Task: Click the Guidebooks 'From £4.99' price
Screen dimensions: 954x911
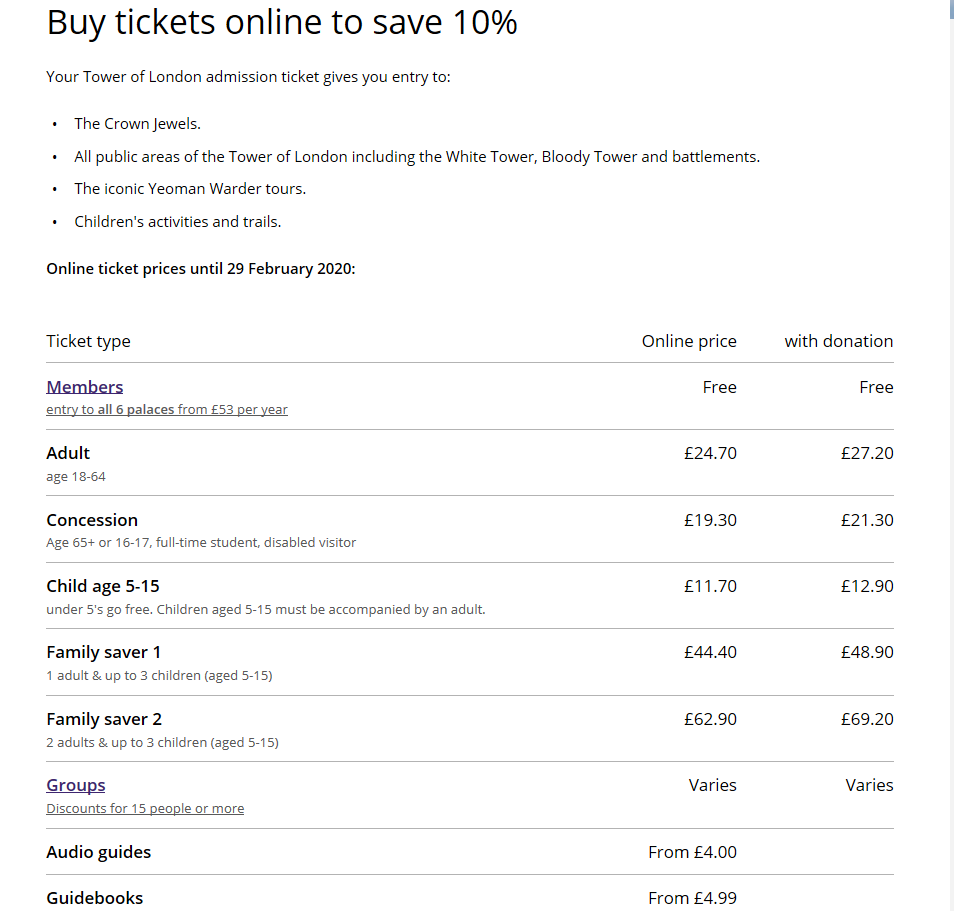Action: [692, 898]
